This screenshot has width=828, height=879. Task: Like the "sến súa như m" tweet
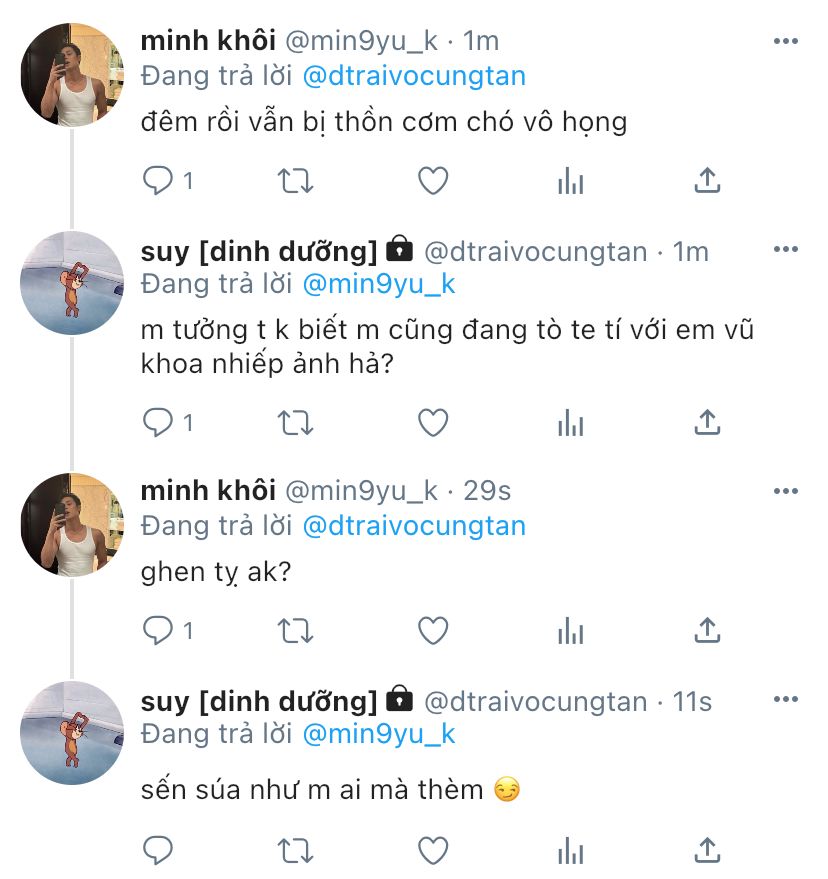tap(432, 851)
